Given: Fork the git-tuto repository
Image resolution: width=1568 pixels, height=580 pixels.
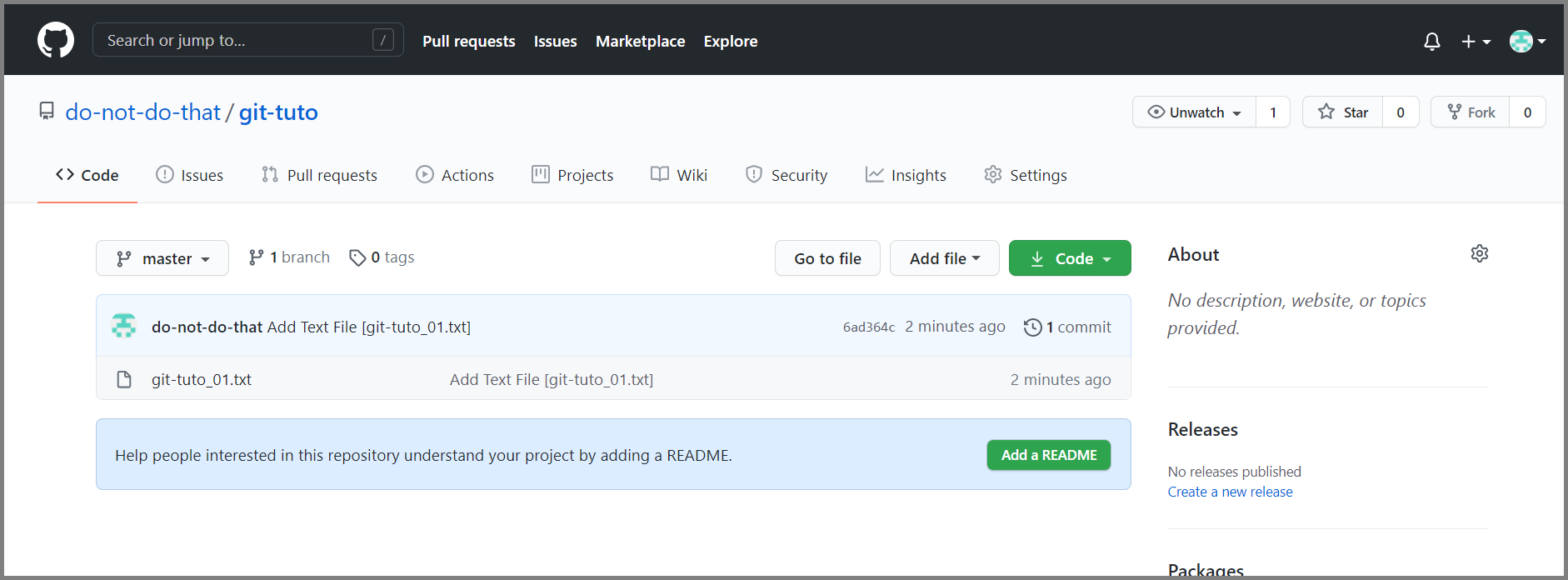Looking at the screenshot, I should pyautogui.click(x=1471, y=112).
